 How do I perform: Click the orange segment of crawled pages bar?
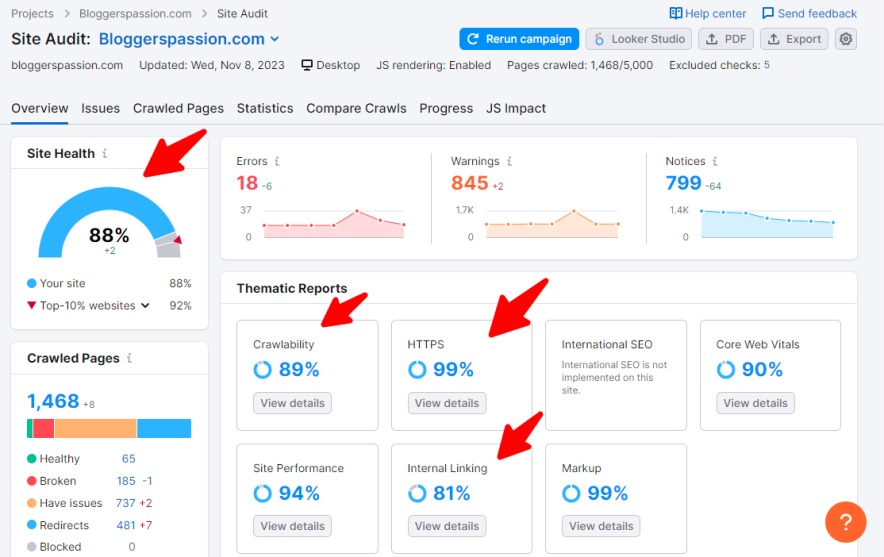tap(95, 428)
